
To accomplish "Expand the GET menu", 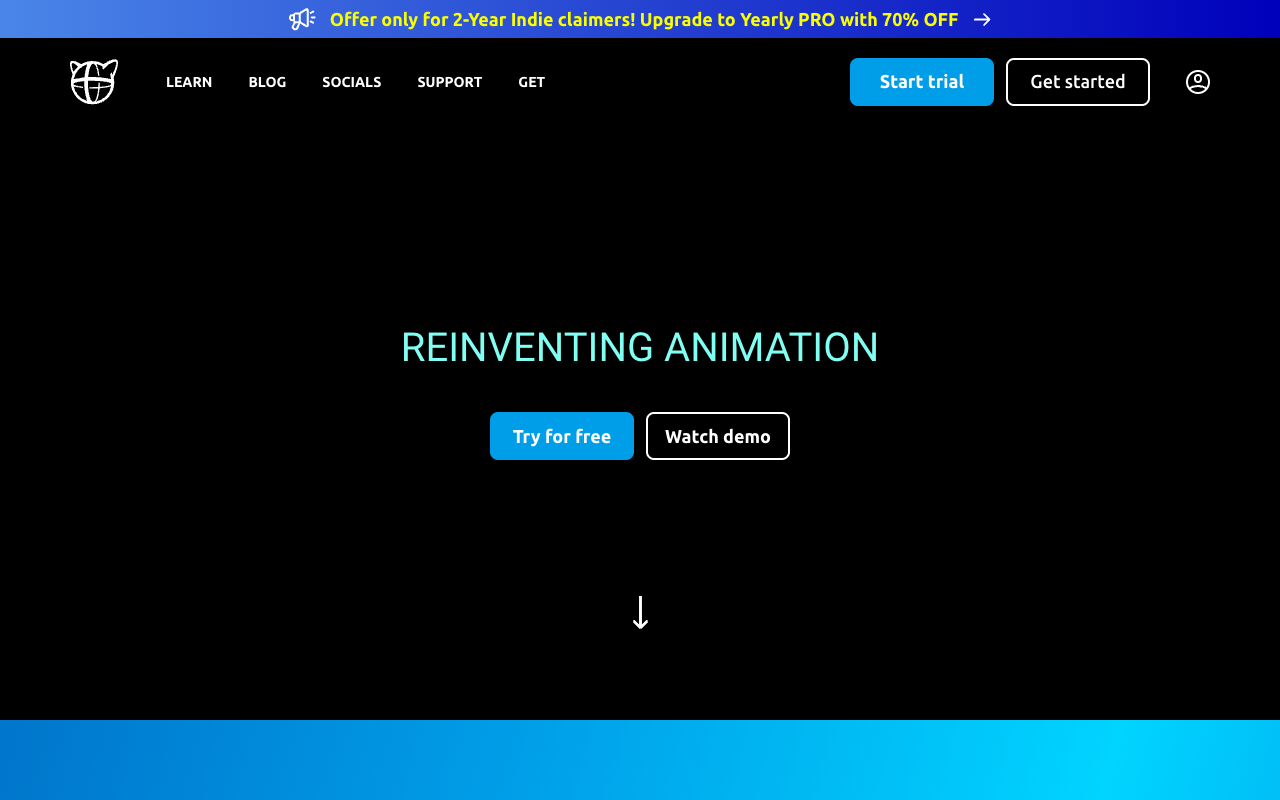I will [x=532, y=82].
